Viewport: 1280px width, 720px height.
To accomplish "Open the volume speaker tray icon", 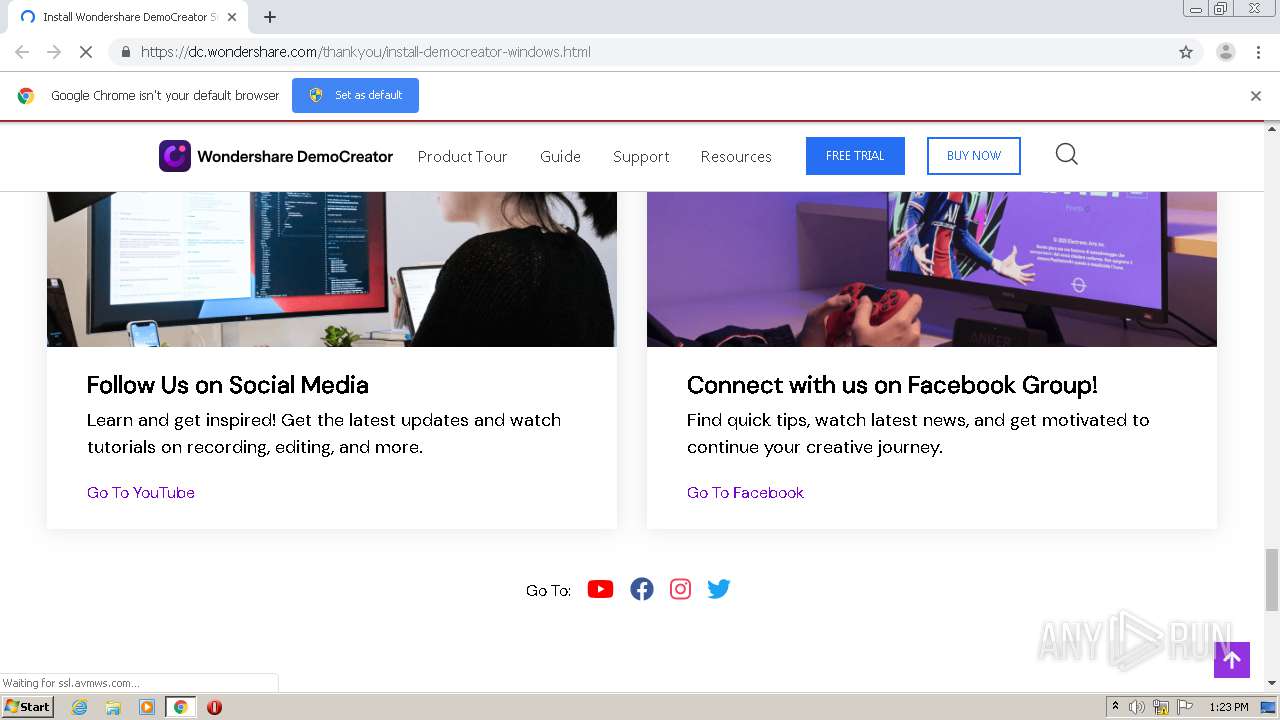I will point(1137,707).
